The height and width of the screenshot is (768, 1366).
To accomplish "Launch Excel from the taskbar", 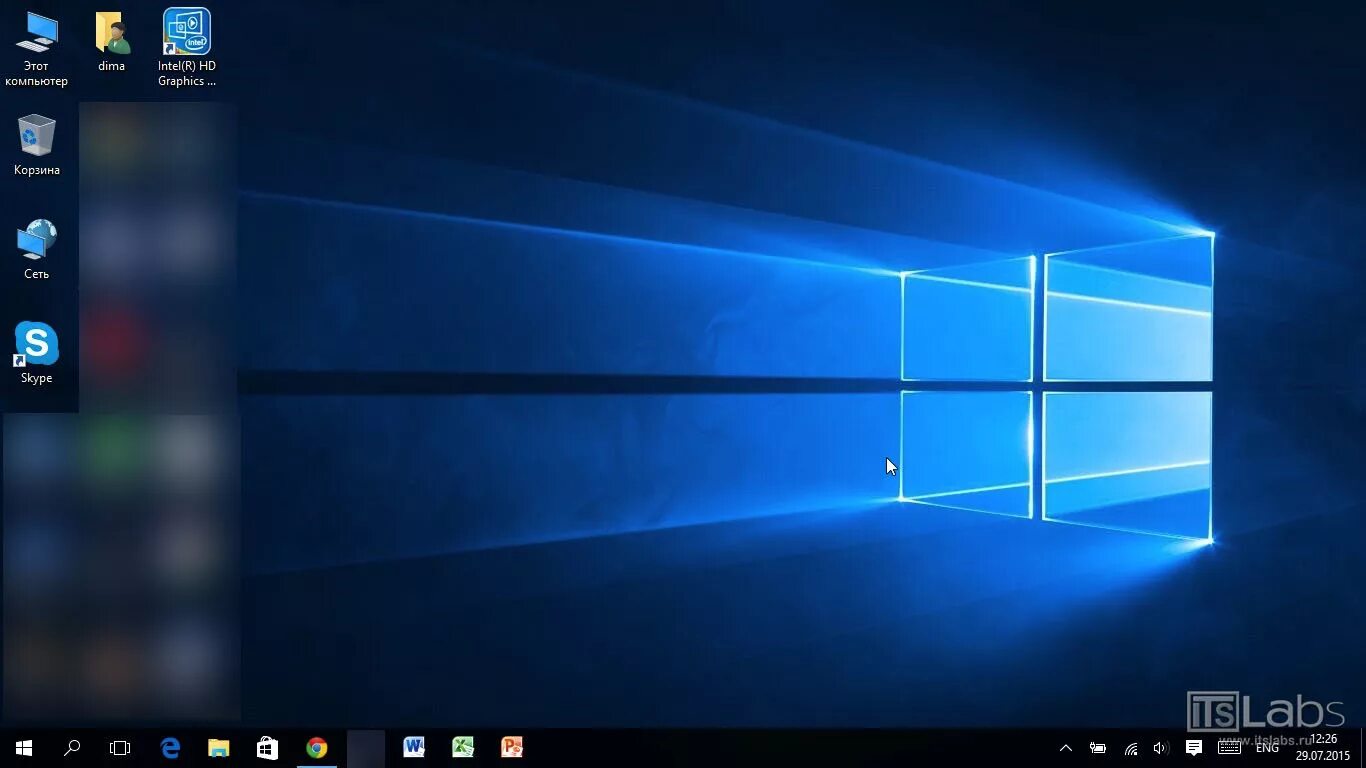I will 463,748.
